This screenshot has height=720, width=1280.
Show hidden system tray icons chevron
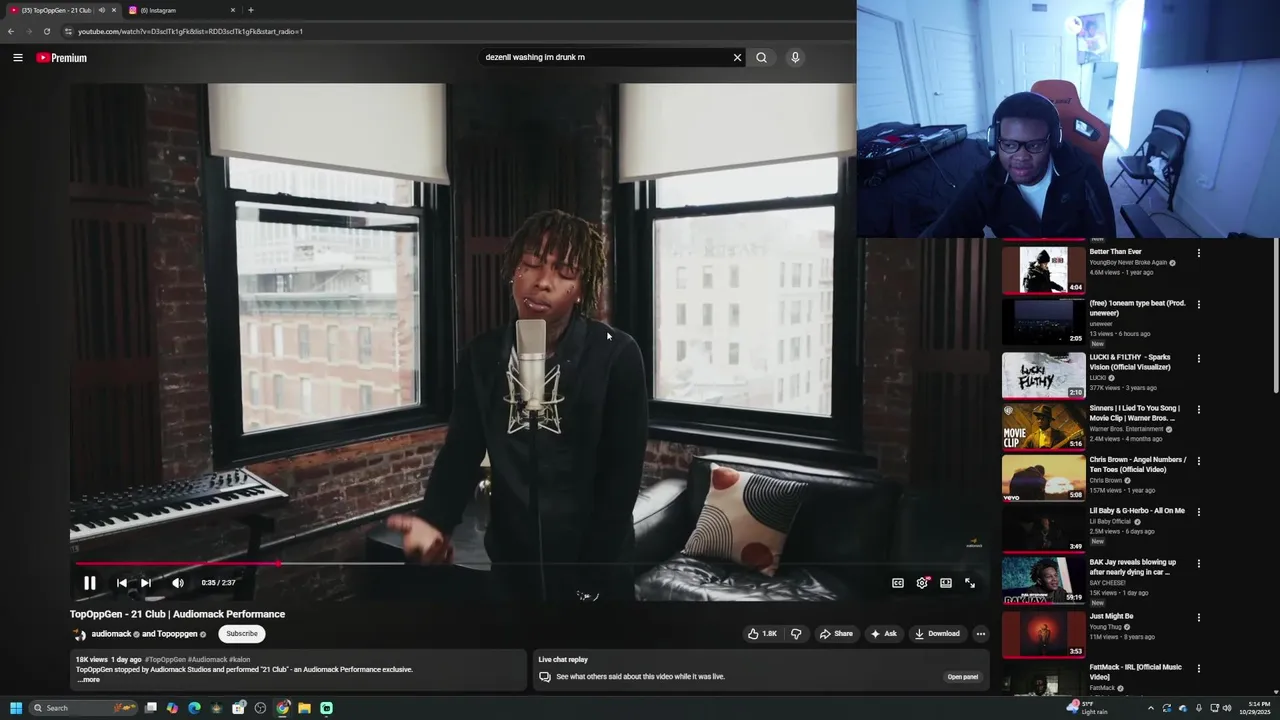point(1150,708)
